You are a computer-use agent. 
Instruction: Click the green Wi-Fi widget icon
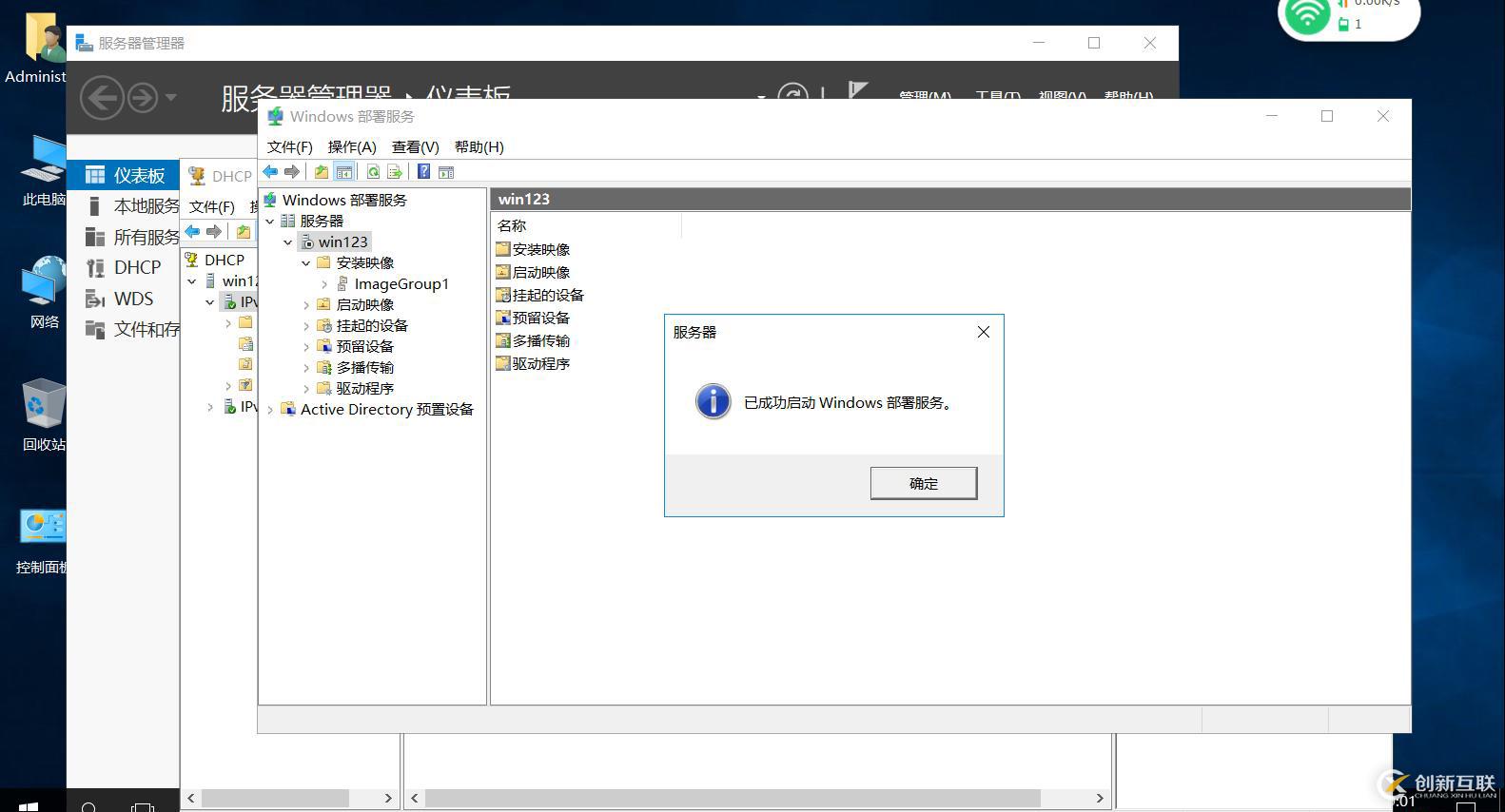point(1307,14)
